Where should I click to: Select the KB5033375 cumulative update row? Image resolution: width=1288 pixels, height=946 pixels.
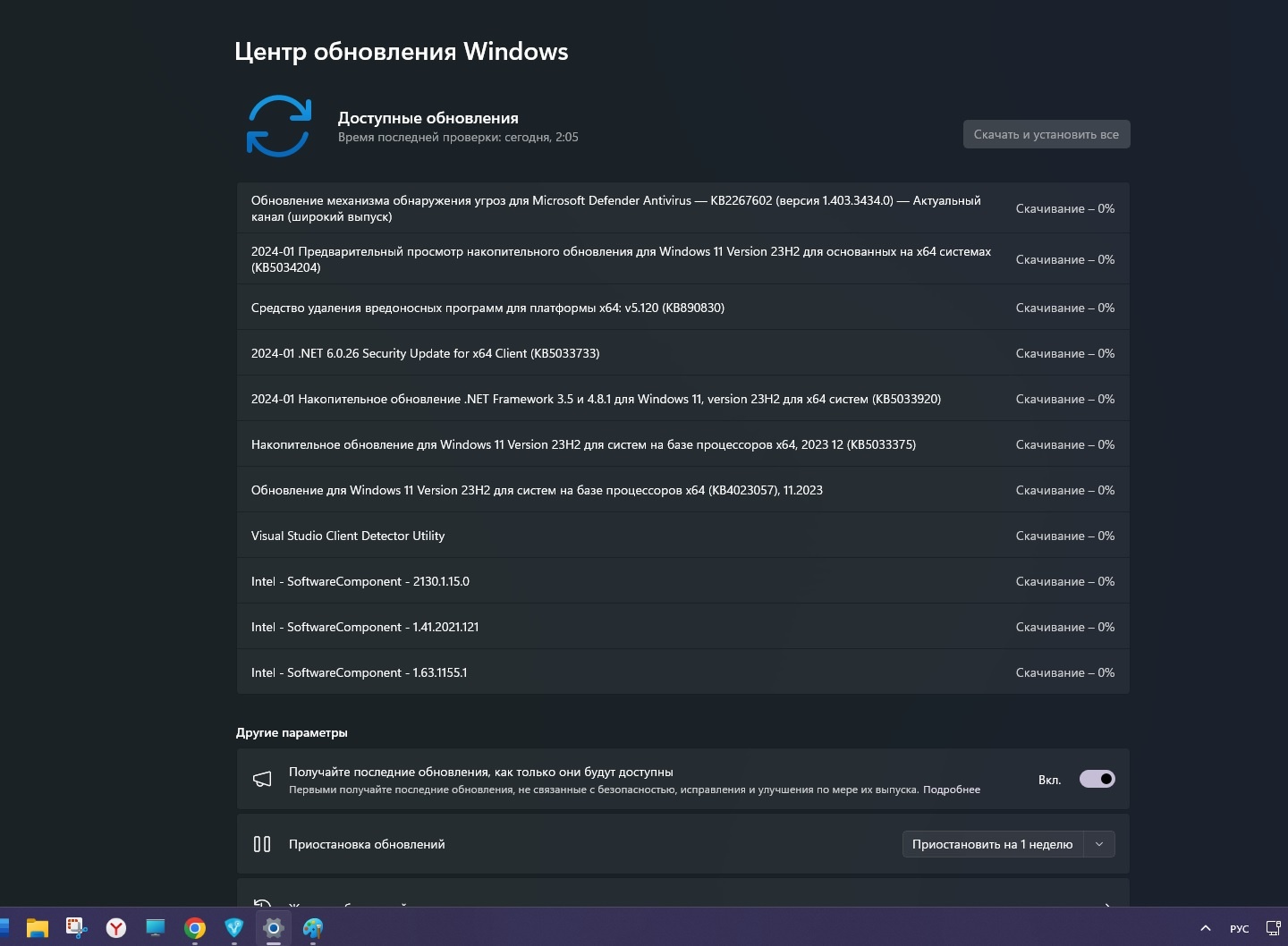coord(683,444)
